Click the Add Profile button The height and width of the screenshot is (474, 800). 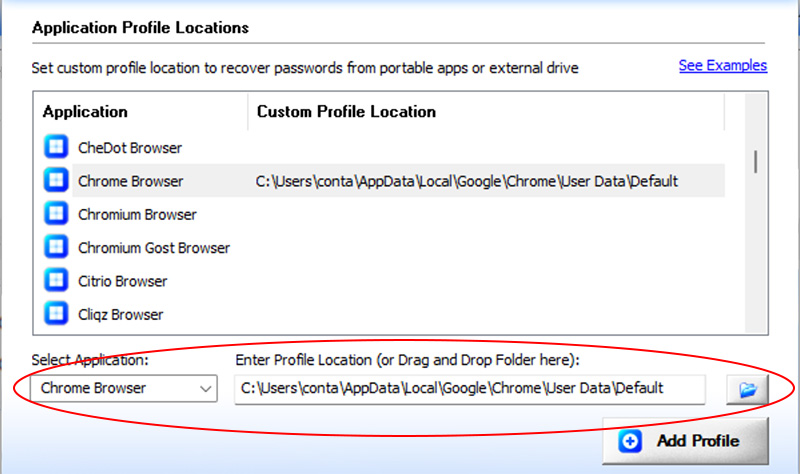(685, 441)
